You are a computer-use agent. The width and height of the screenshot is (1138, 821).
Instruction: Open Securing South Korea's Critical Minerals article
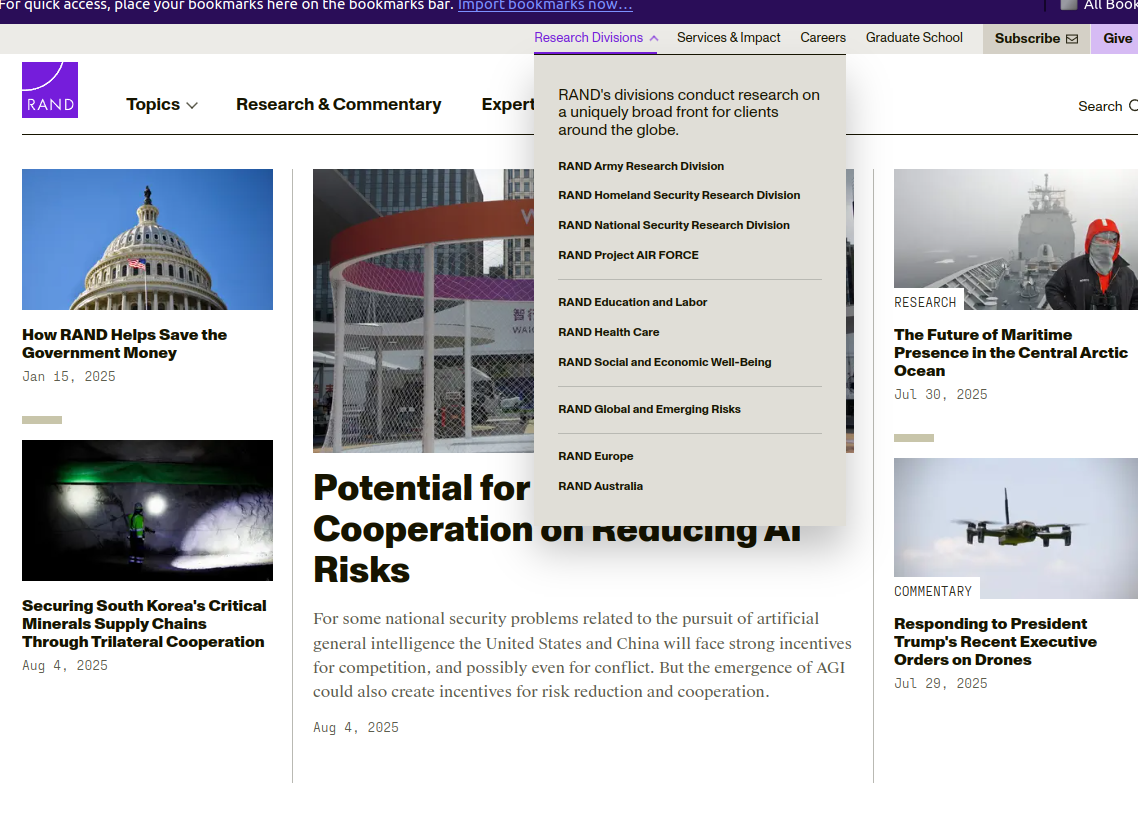(144, 624)
